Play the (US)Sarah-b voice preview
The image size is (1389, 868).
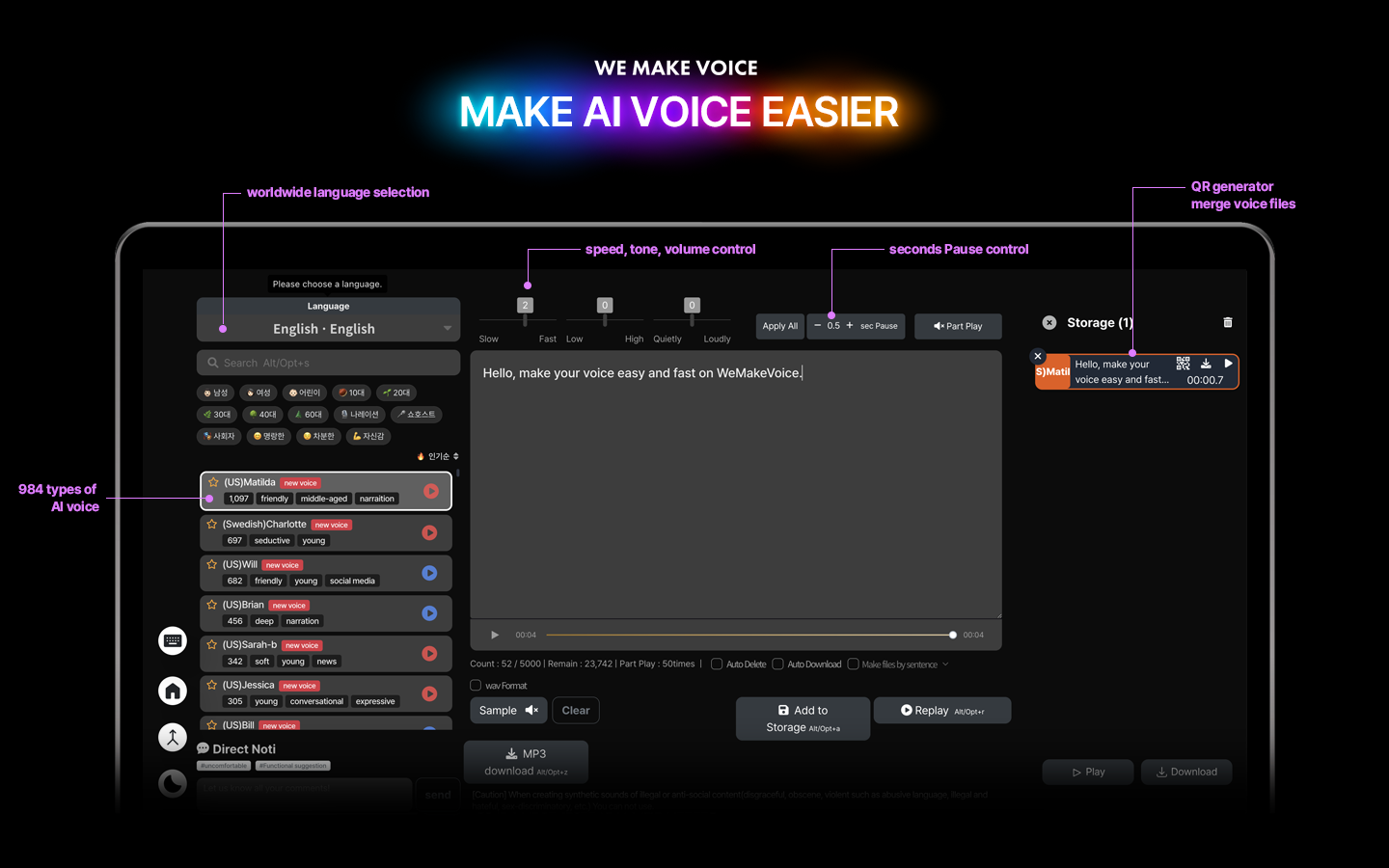tap(429, 654)
